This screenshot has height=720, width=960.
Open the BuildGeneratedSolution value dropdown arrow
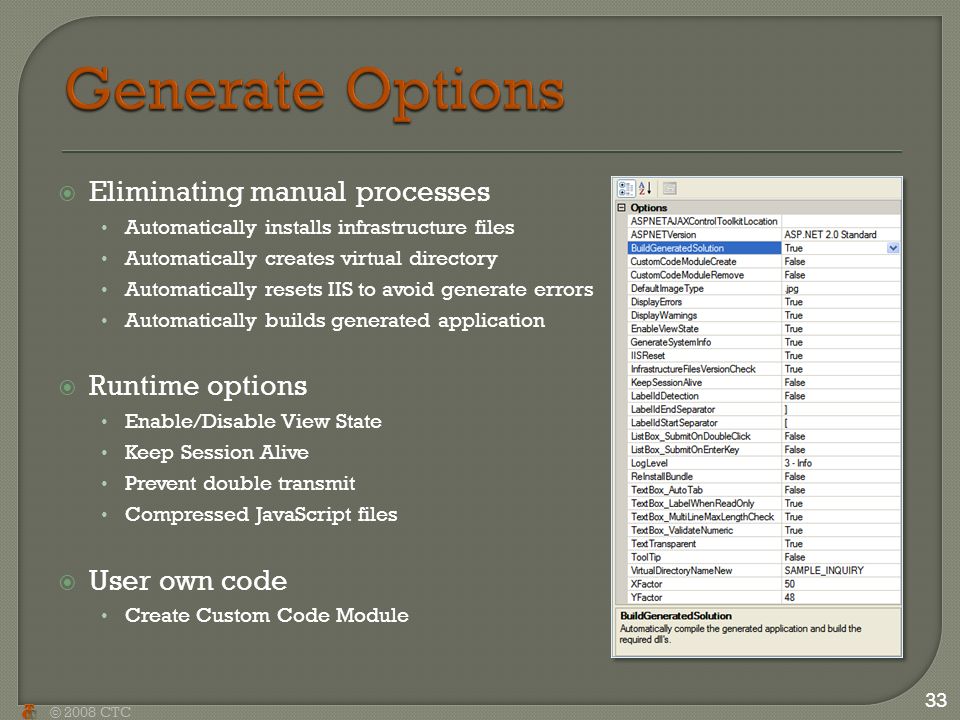(x=893, y=248)
